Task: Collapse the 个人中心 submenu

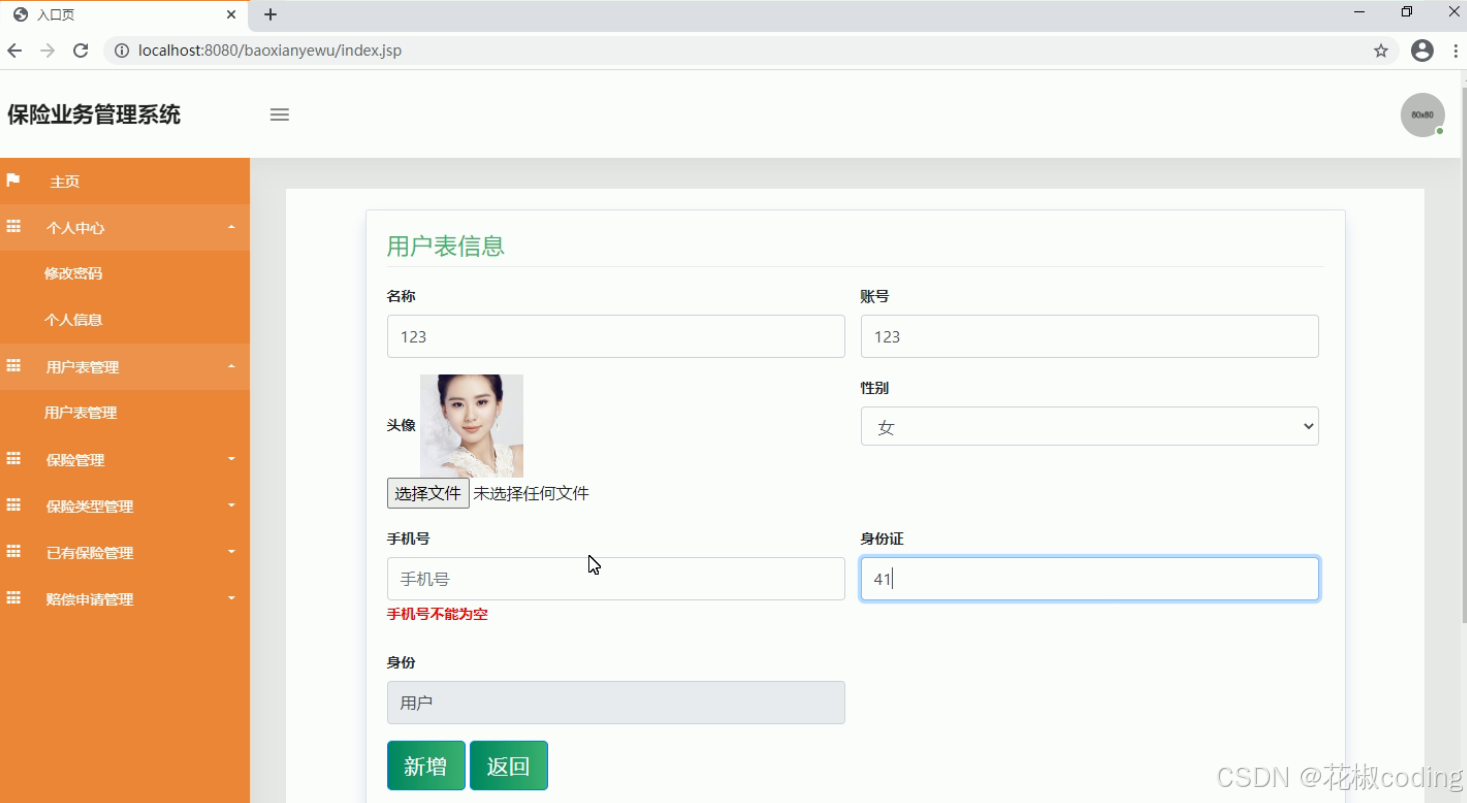Action: pos(231,227)
